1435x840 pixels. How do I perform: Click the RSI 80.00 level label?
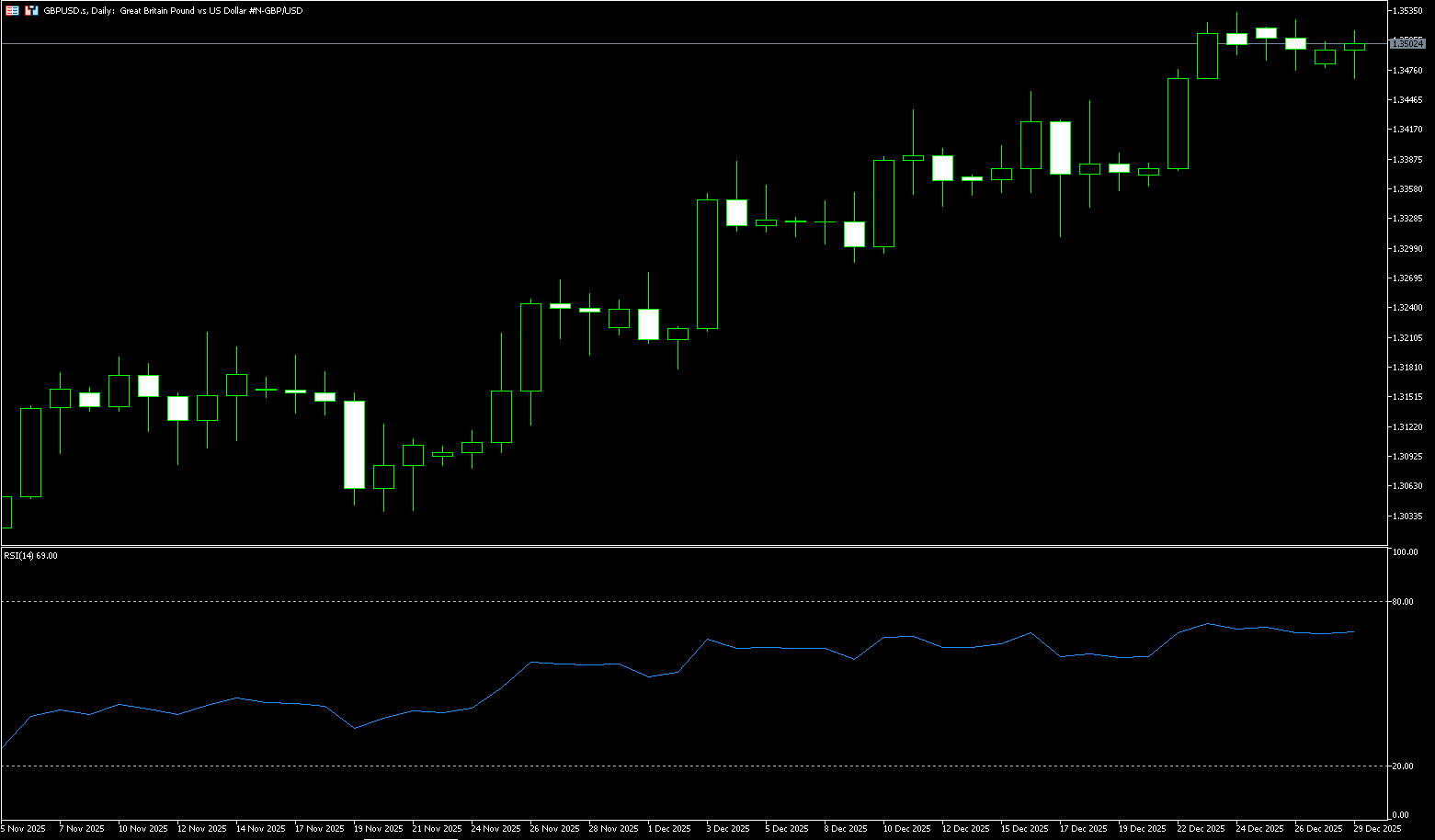point(1403,602)
